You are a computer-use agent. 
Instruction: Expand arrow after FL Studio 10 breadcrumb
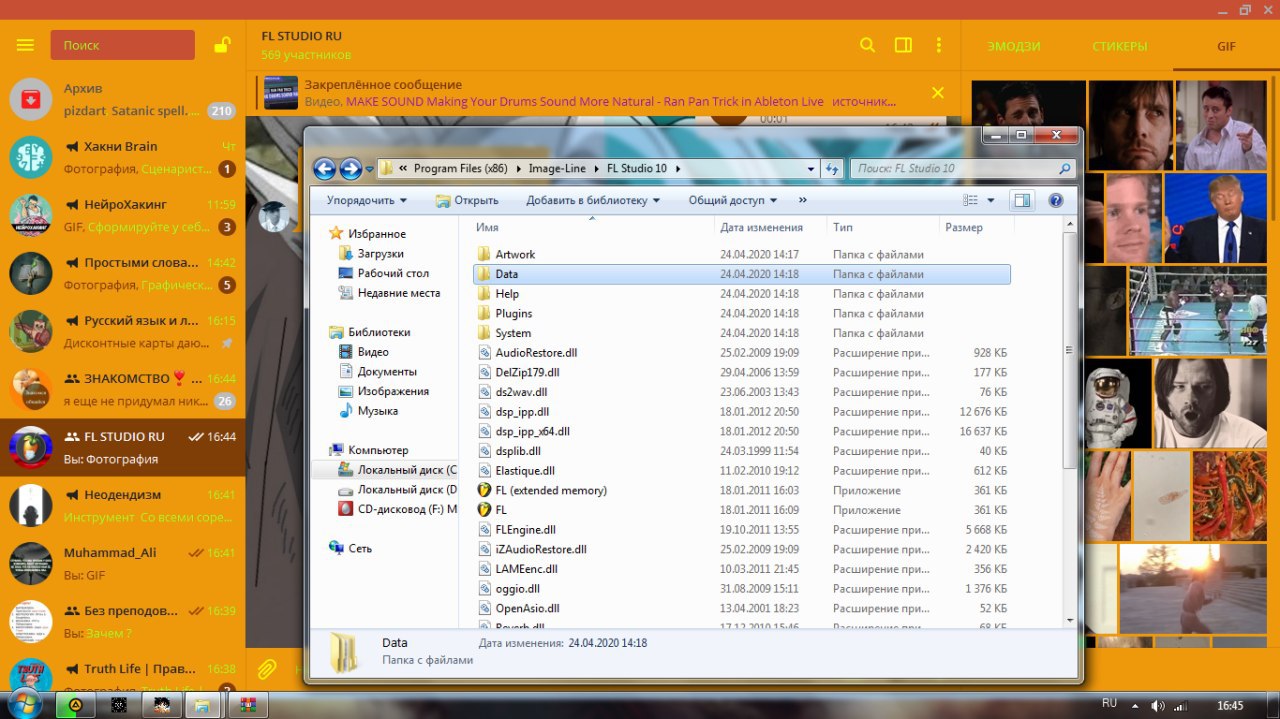pos(677,168)
